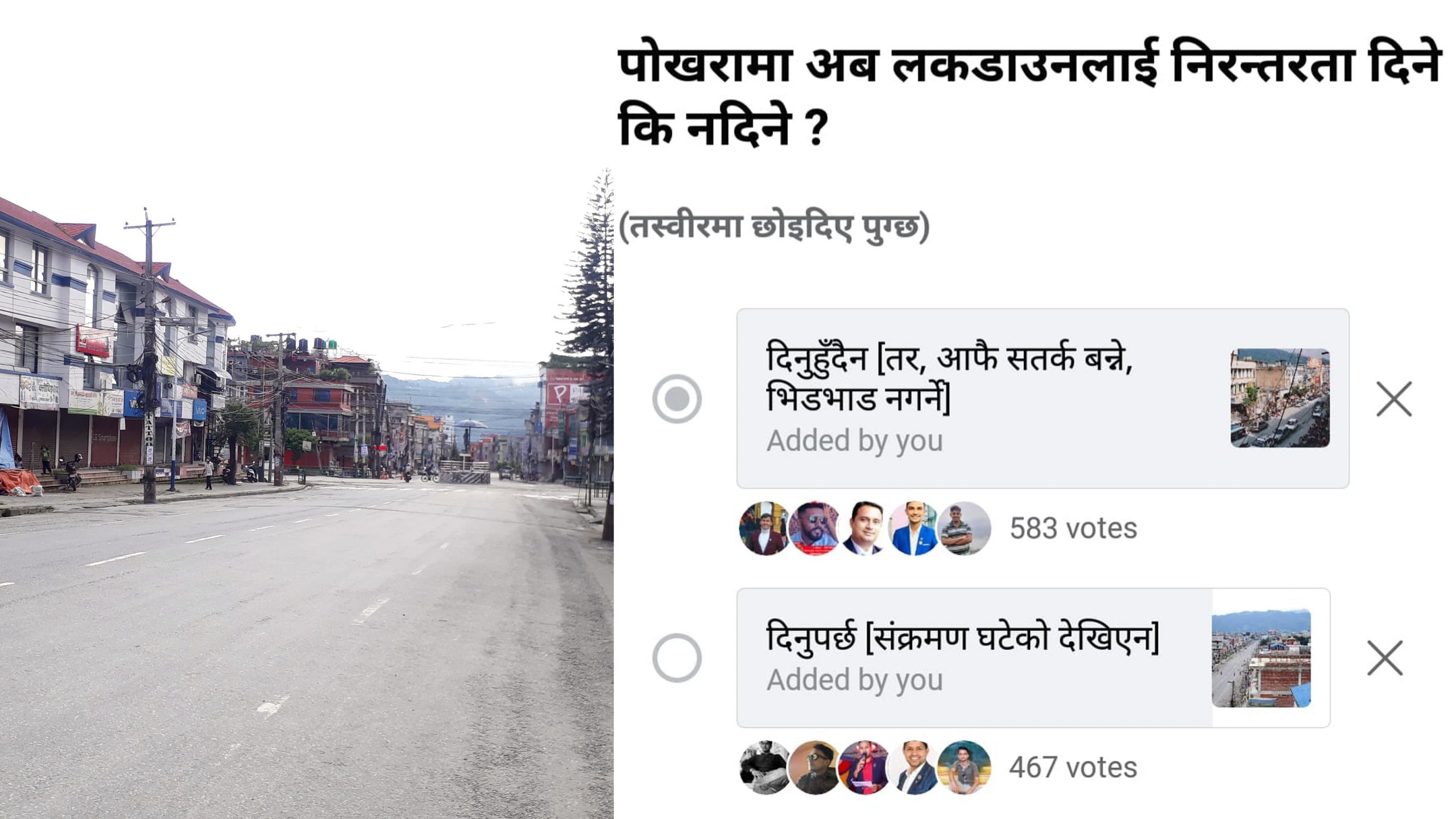
Task: Remove the दिनुहुँदैन option with its X icon
Action: pyautogui.click(x=1394, y=399)
